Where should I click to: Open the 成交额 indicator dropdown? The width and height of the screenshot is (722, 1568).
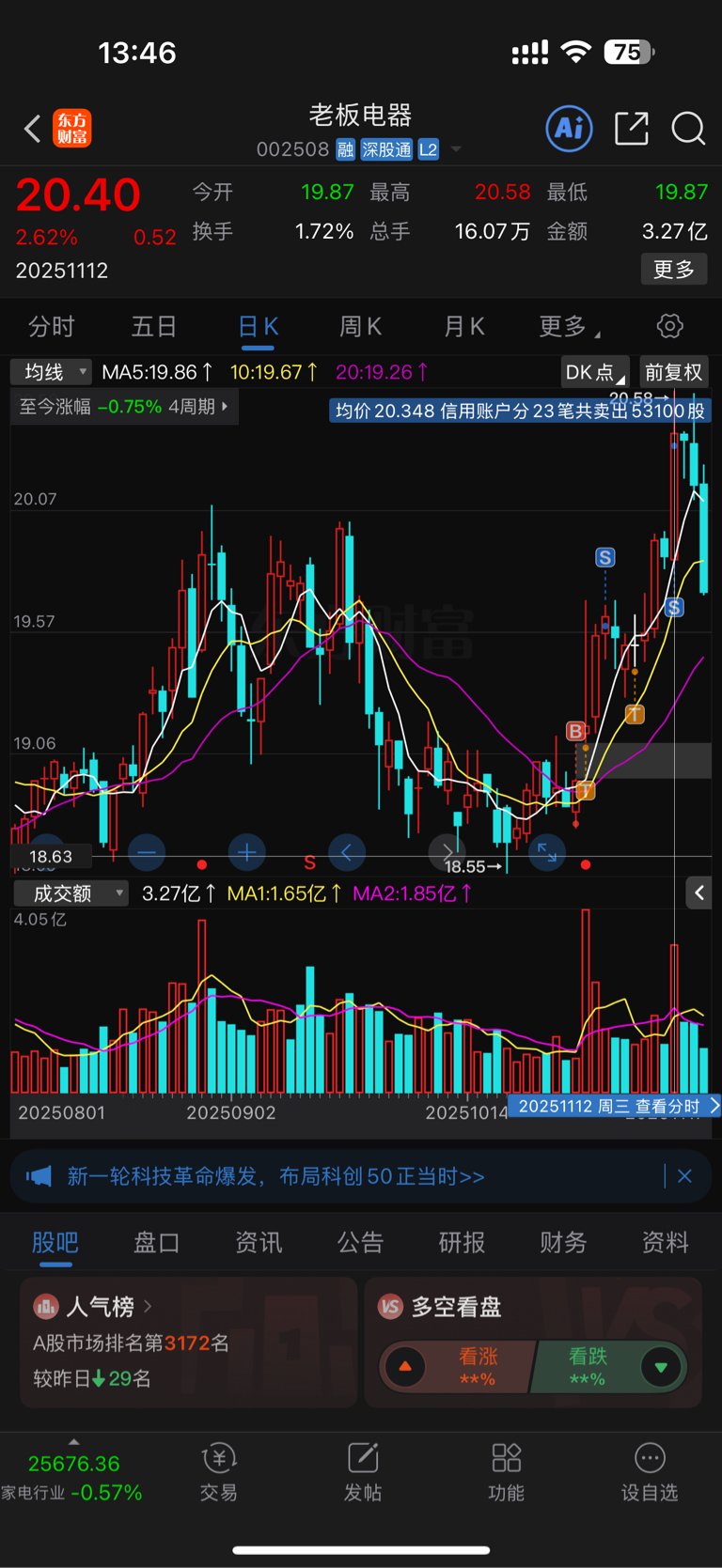pos(71,893)
